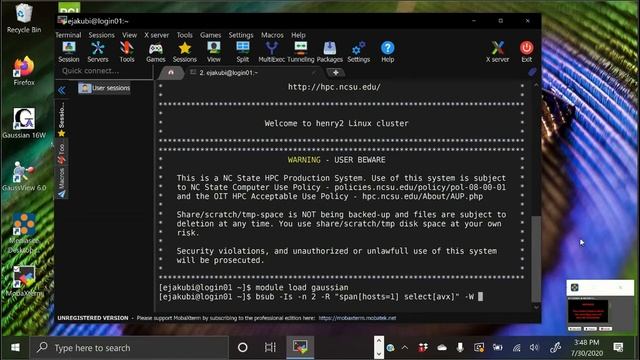The image size is (640, 360).
Task: Click the Windows Start button
Action: 15,347
